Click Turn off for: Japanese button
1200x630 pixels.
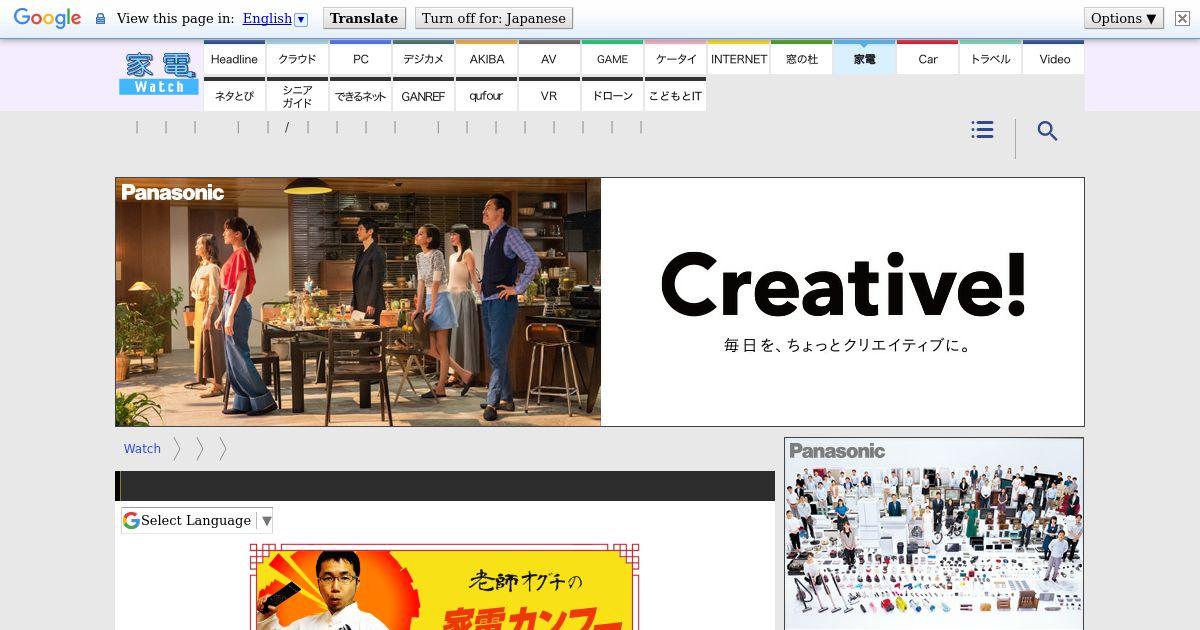coord(494,18)
